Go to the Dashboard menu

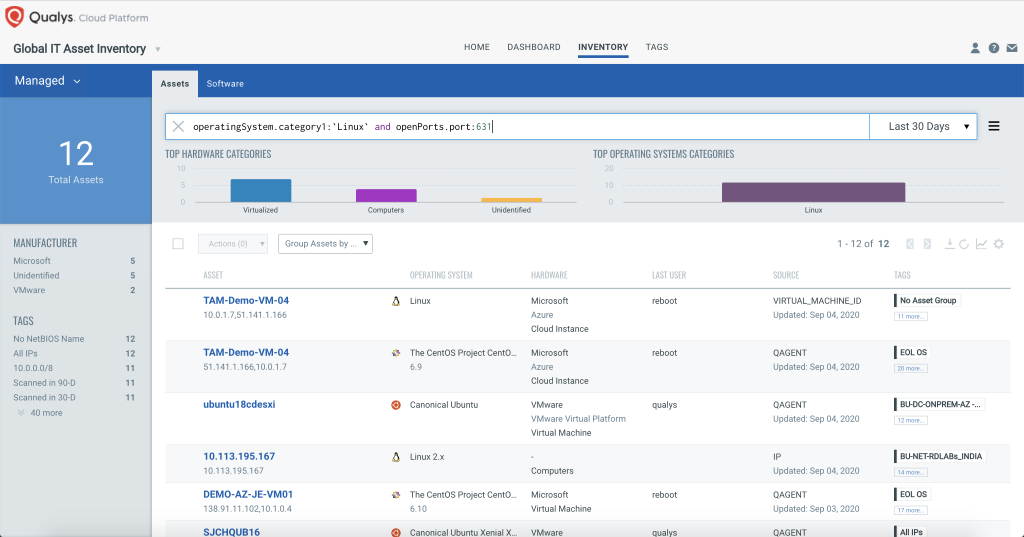pyautogui.click(x=534, y=47)
